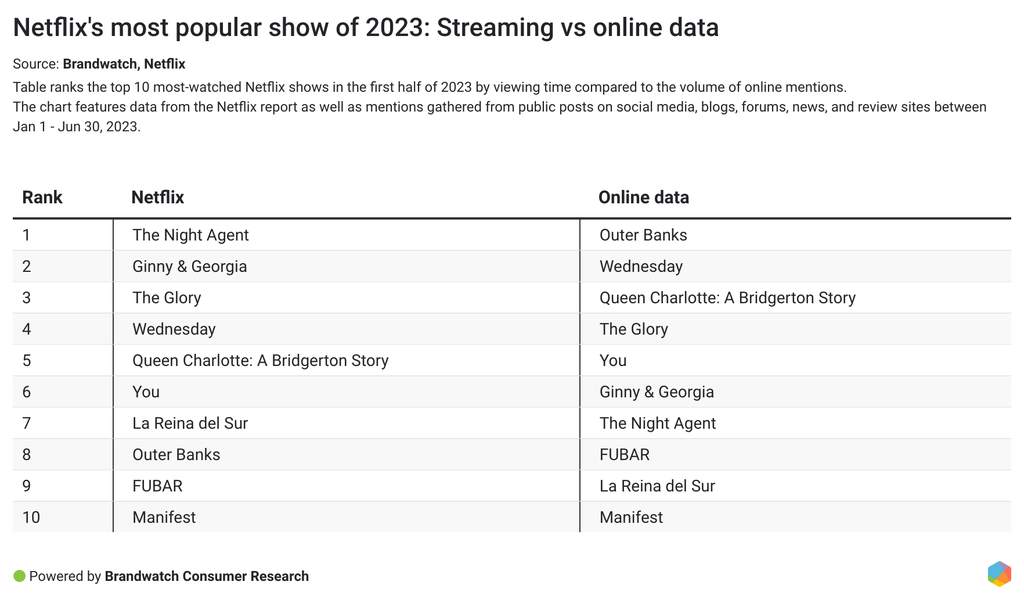Screen dimensions: 1024x603
Task: Select the Online data column header
Action: pyautogui.click(x=643, y=197)
